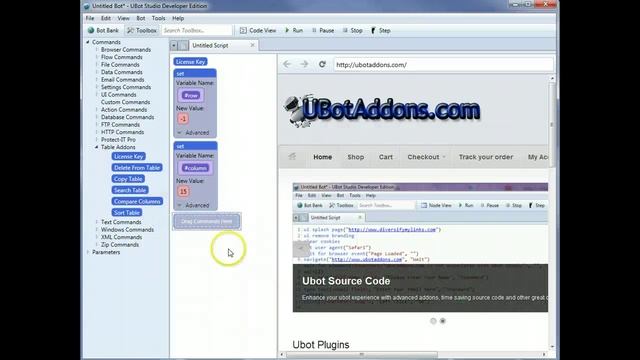Open the Help menu
The width and height of the screenshot is (640, 360).
click(x=178, y=18)
